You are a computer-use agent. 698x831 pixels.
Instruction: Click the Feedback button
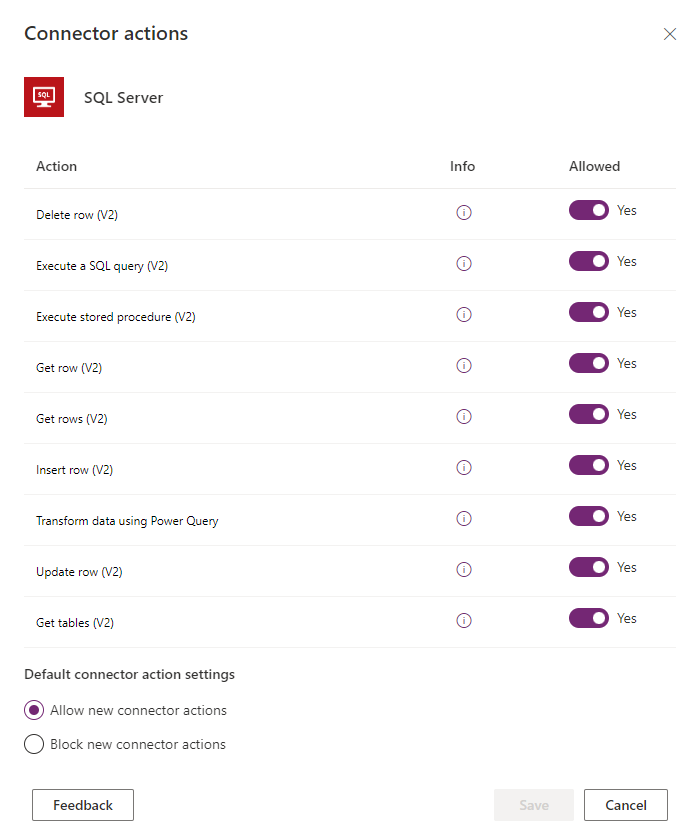pyautogui.click(x=83, y=805)
